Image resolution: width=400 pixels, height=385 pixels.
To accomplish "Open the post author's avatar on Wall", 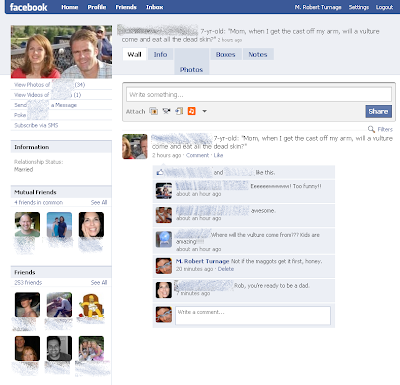I will (135, 146).
